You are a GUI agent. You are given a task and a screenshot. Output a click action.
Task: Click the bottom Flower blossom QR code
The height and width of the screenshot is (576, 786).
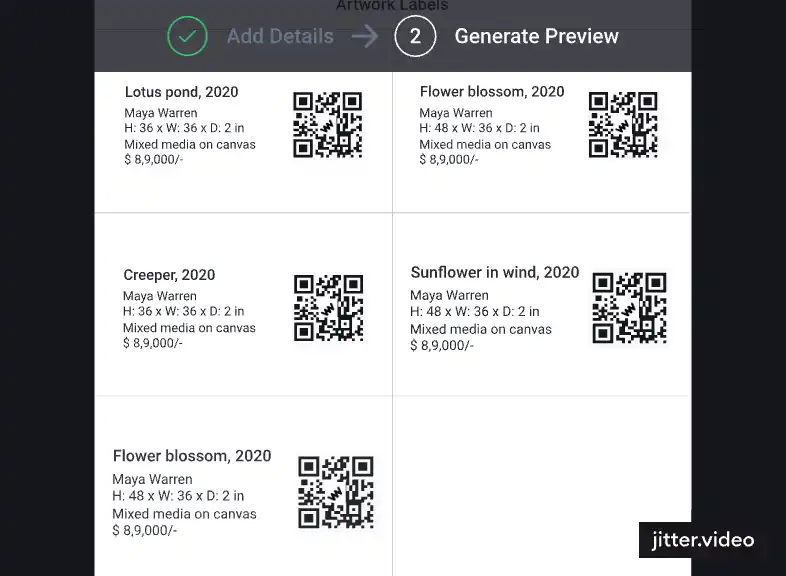[336, 492]
